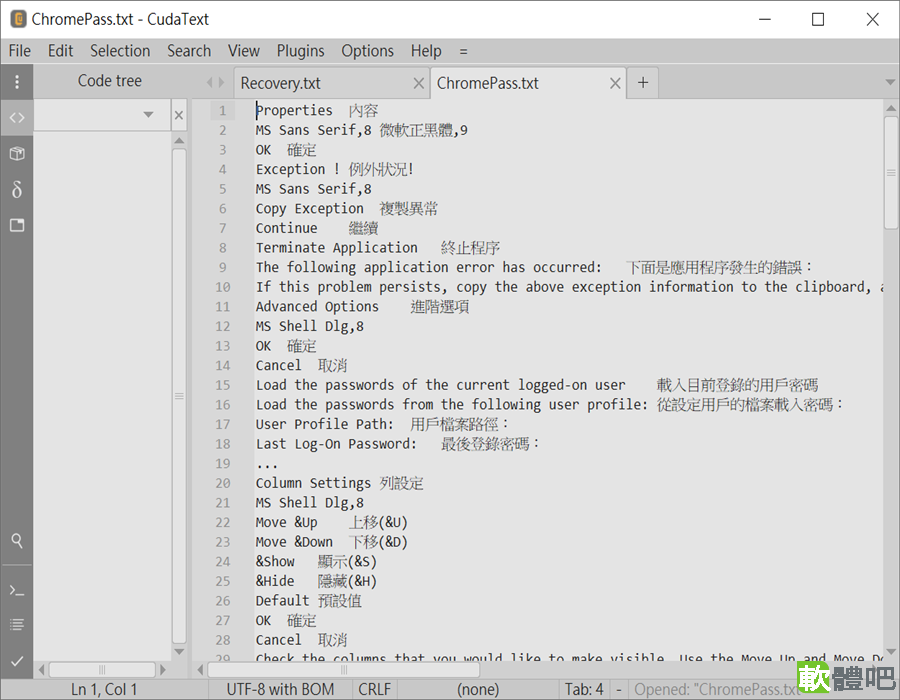Open the Search magnifier panel in sidebar
Viewport: 900px width, 700px height.
click(x=17, y=540)
